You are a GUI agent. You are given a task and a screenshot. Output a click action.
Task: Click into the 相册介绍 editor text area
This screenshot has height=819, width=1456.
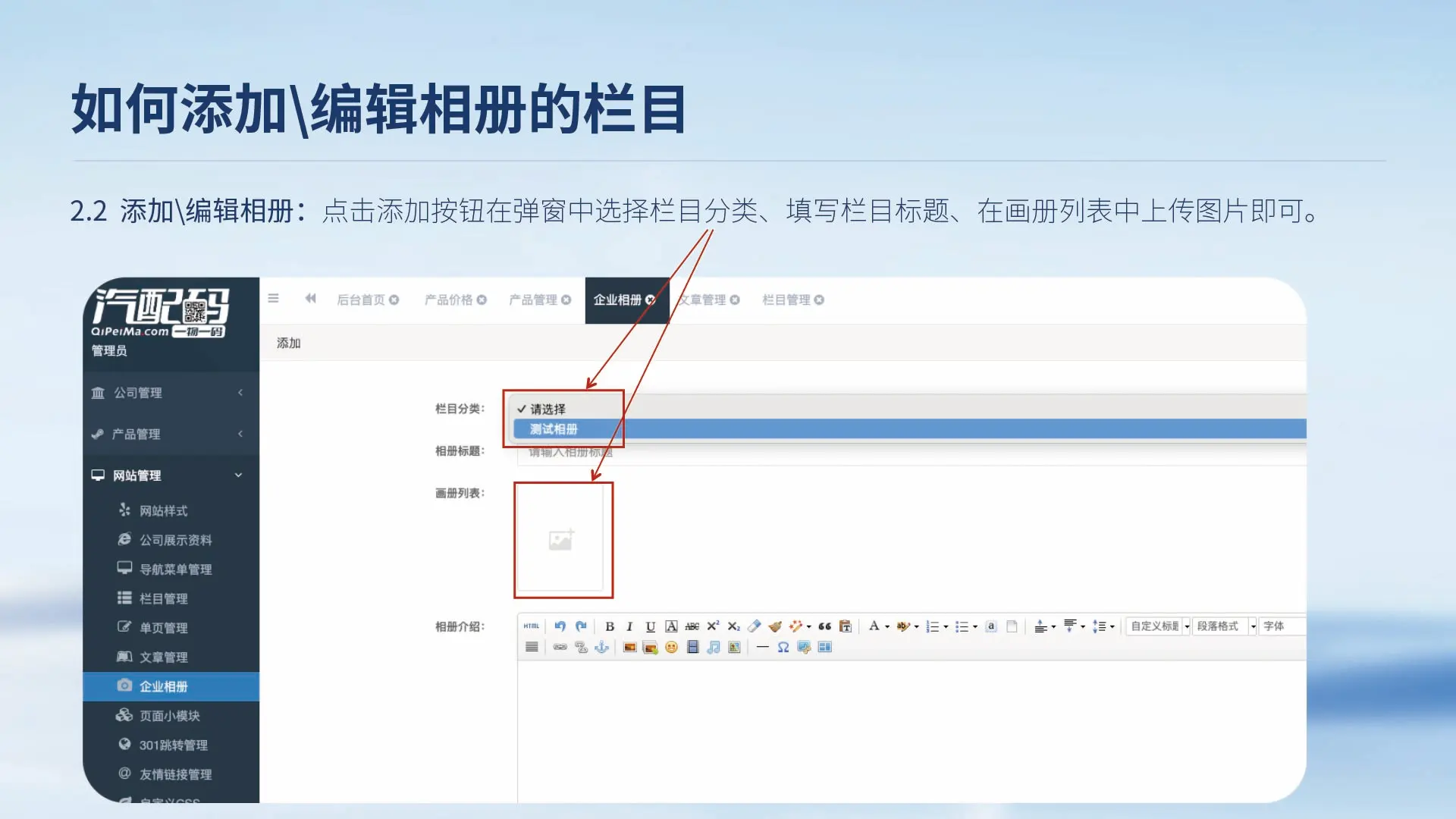point(912,731)
